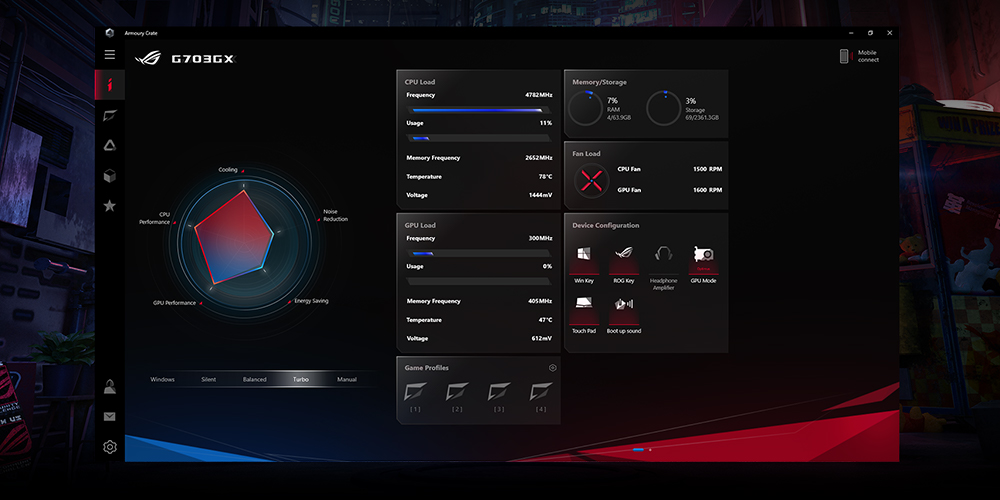
Task: Open the user account sidebar icon
Action: pos(110,386)
